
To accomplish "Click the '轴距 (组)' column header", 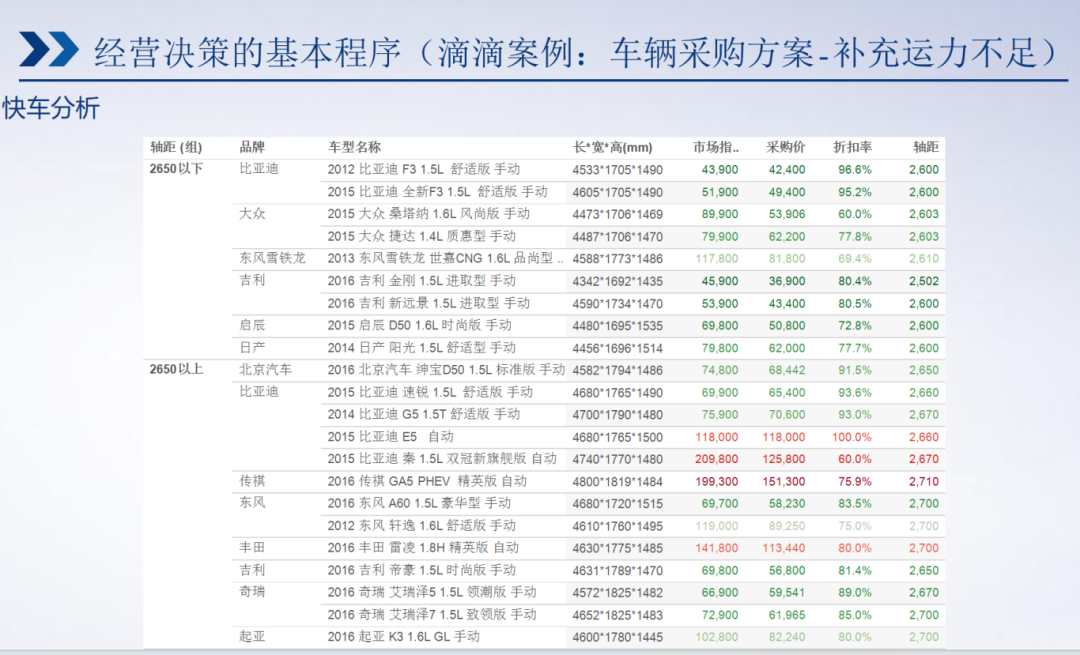I will 176,147.
